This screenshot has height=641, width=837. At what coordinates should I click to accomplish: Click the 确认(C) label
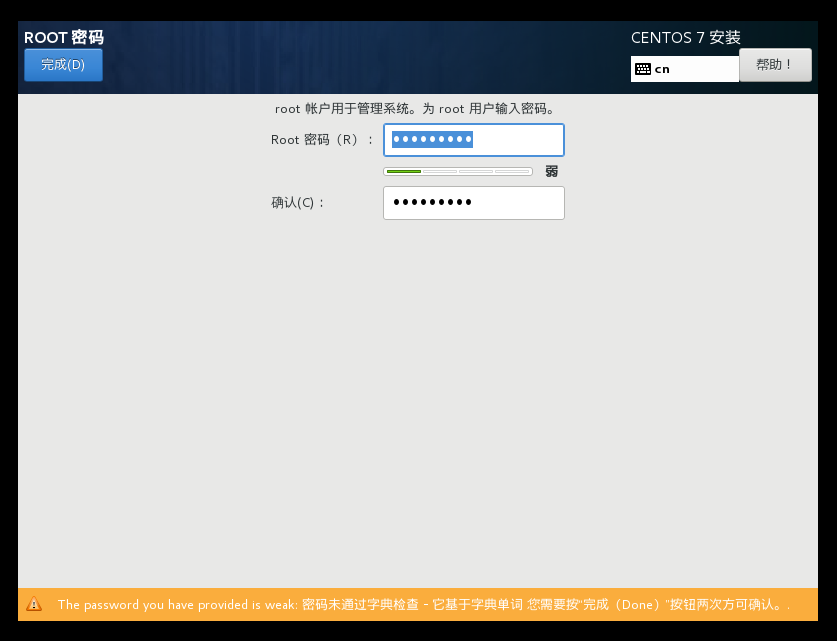coord(297,203)
